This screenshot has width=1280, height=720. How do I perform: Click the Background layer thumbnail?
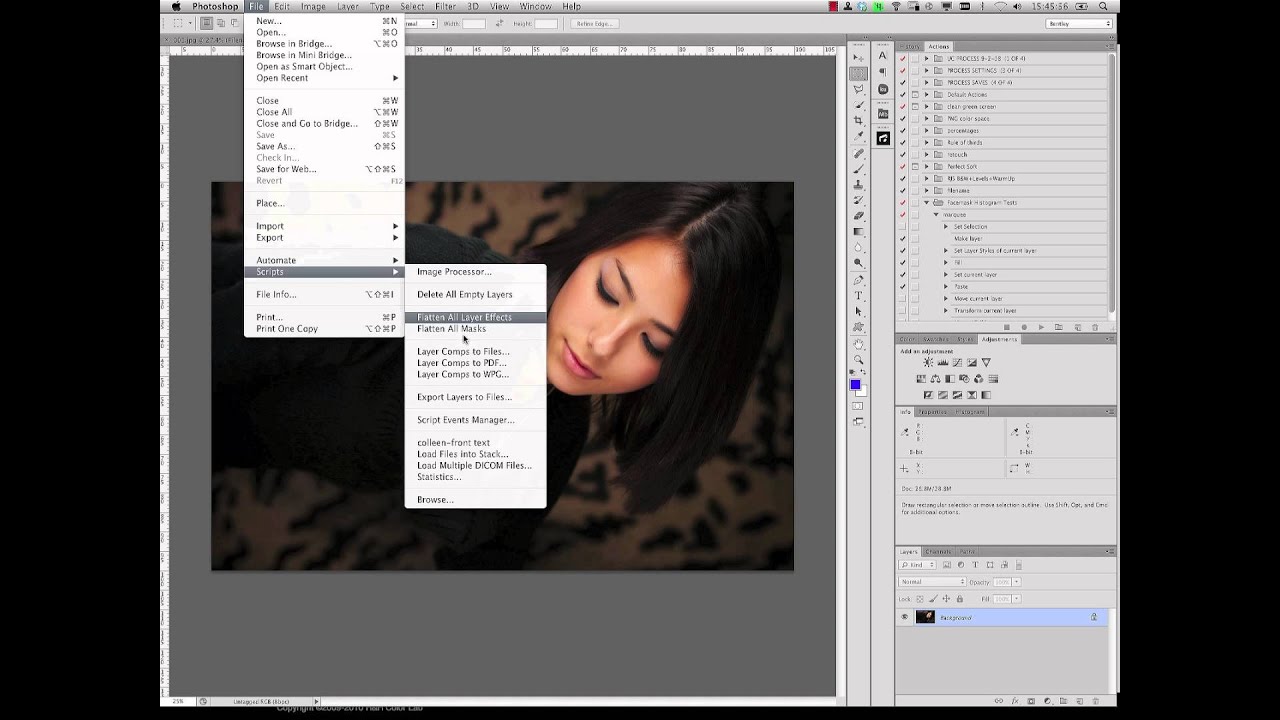[925, 617]
